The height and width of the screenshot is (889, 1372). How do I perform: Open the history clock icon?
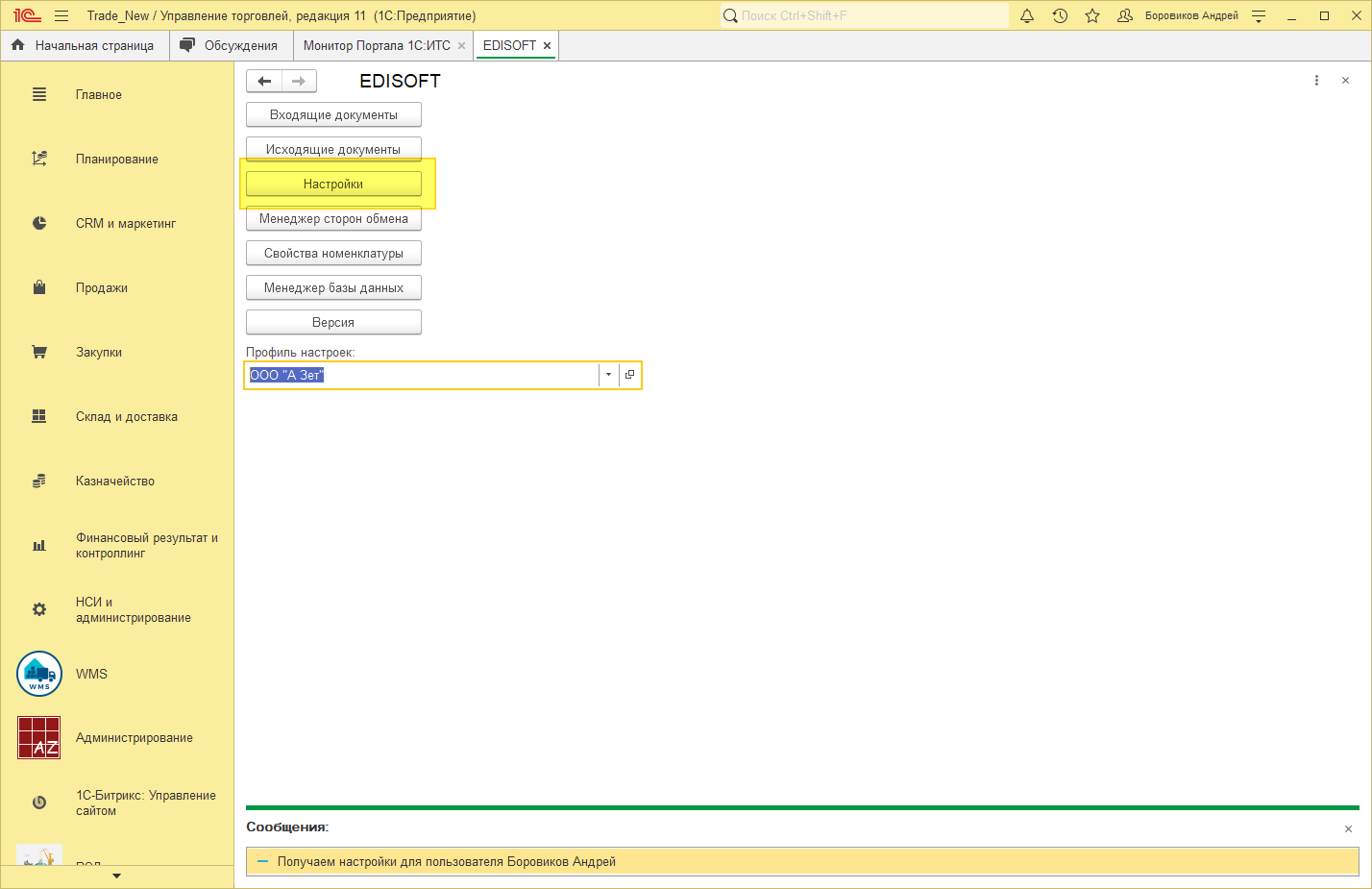click(x=1060, y=15)
